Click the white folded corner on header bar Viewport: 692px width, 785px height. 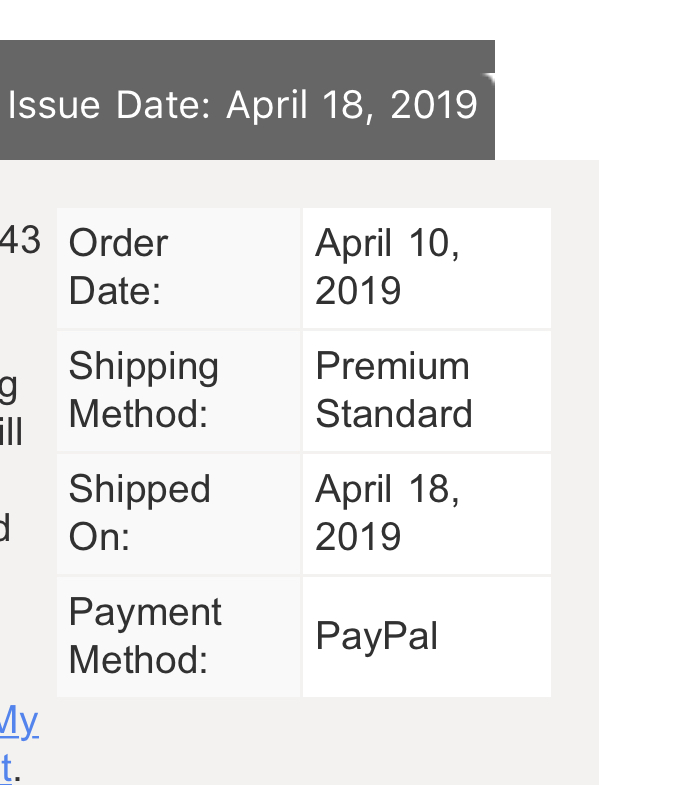489,79
